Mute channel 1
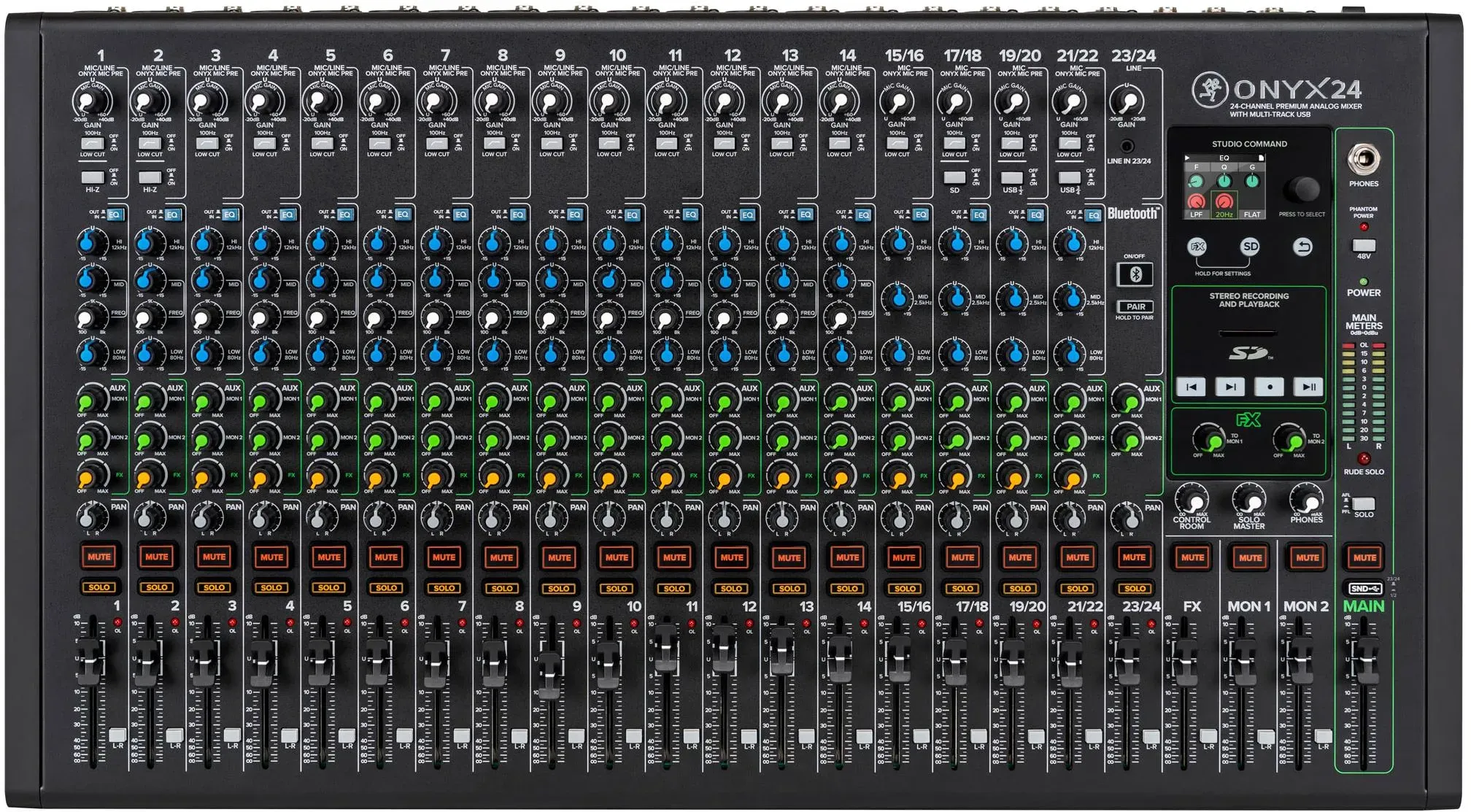The width and height of the screenshot is (1471, 812). coord(99,557)
